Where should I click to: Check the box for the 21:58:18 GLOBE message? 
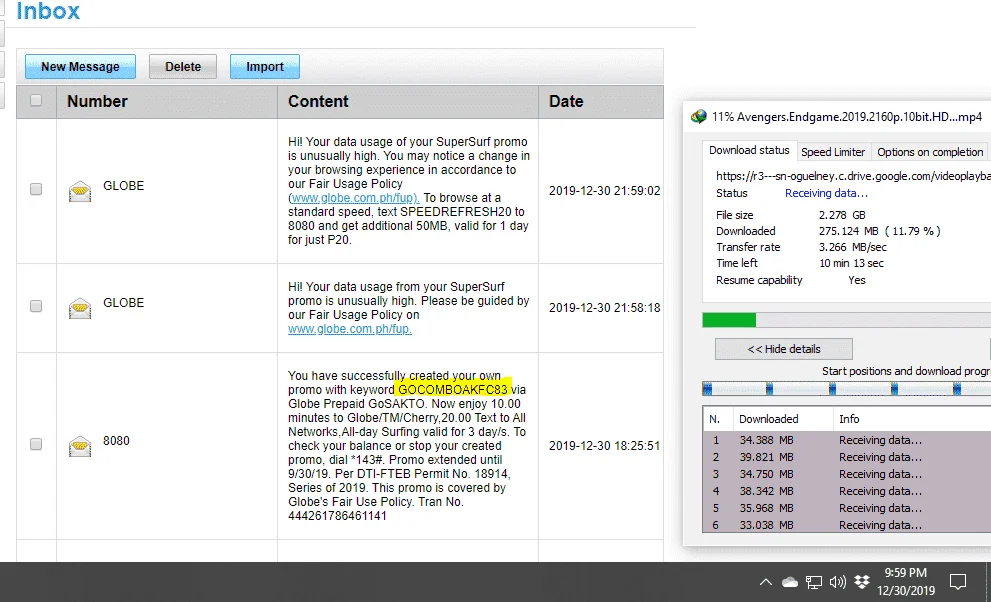(x=36, y=306)
